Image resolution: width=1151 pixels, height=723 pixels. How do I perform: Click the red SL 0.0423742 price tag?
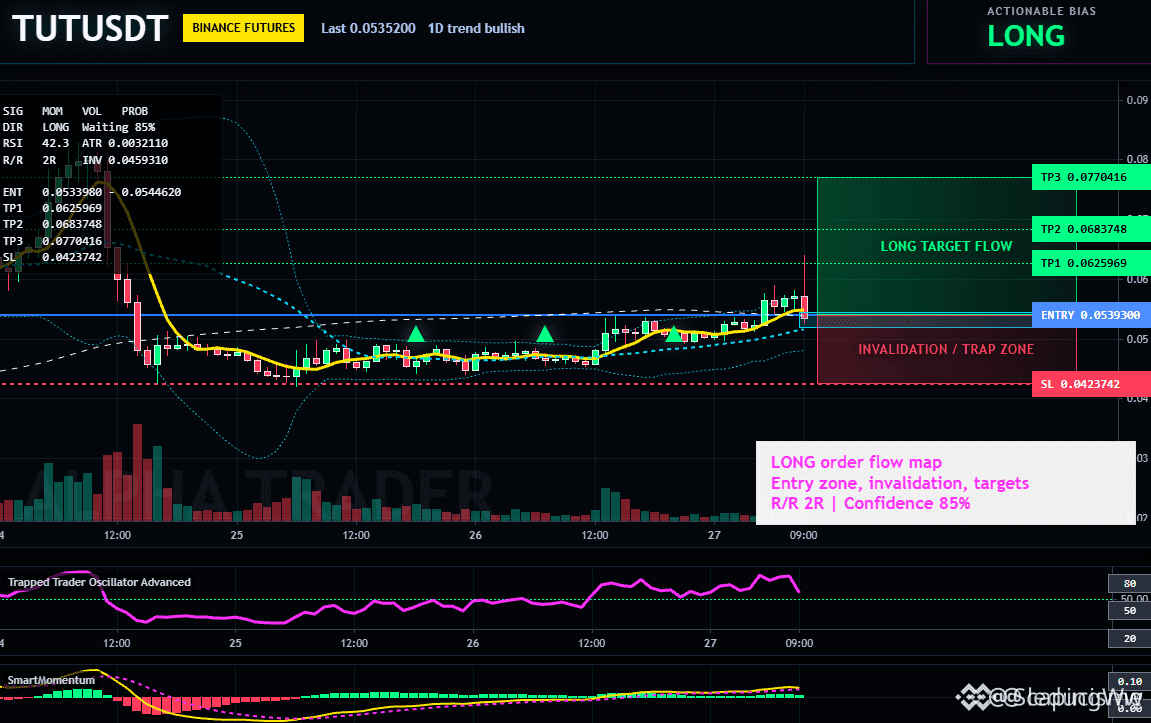[1091, 384]
